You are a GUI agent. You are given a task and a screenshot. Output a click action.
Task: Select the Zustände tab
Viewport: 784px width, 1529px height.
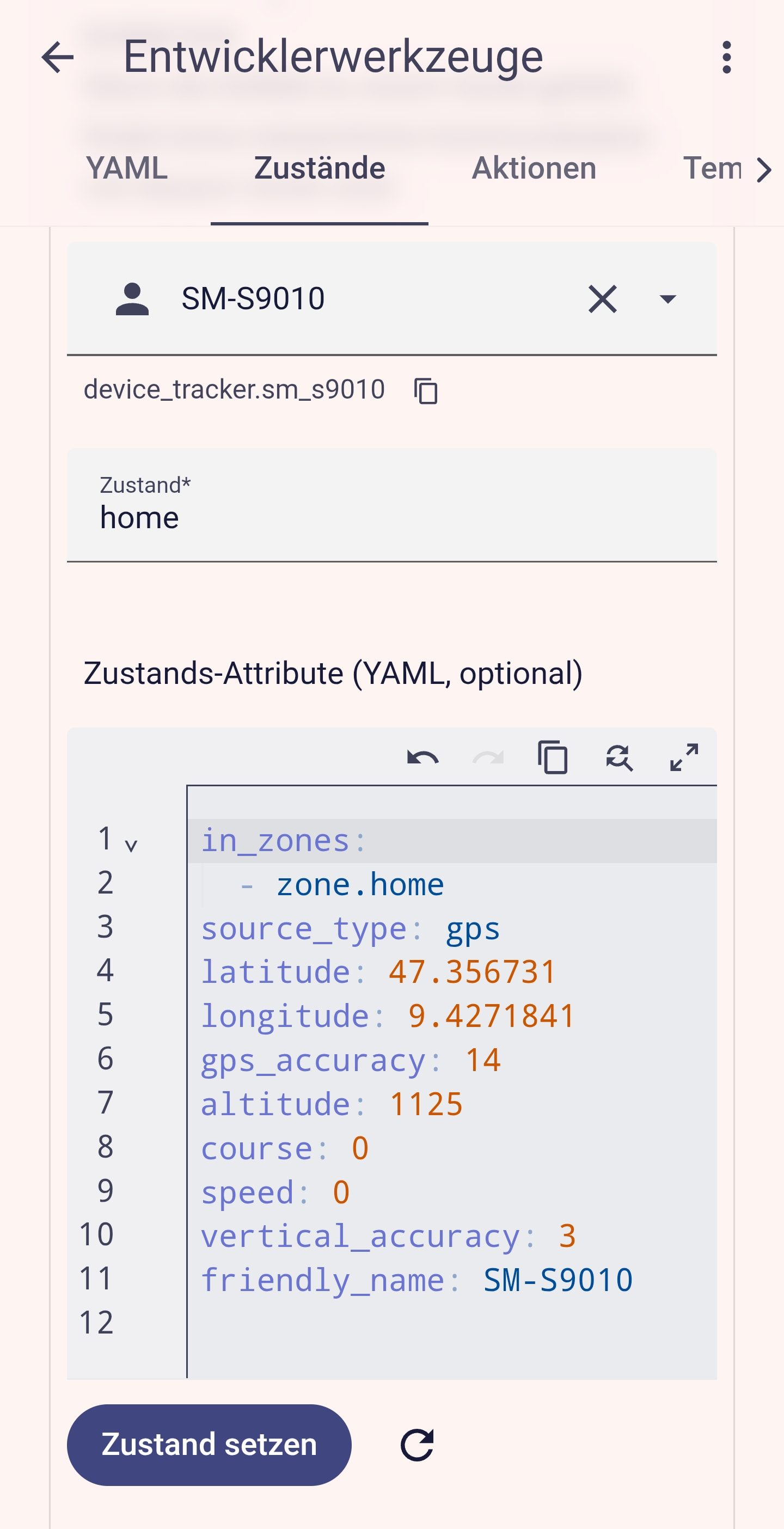[319, 168]
